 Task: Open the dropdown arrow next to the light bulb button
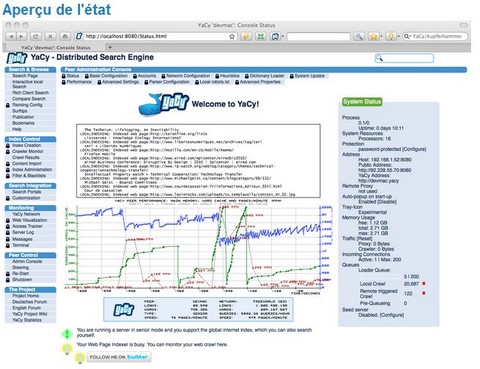tap(398, 36)
